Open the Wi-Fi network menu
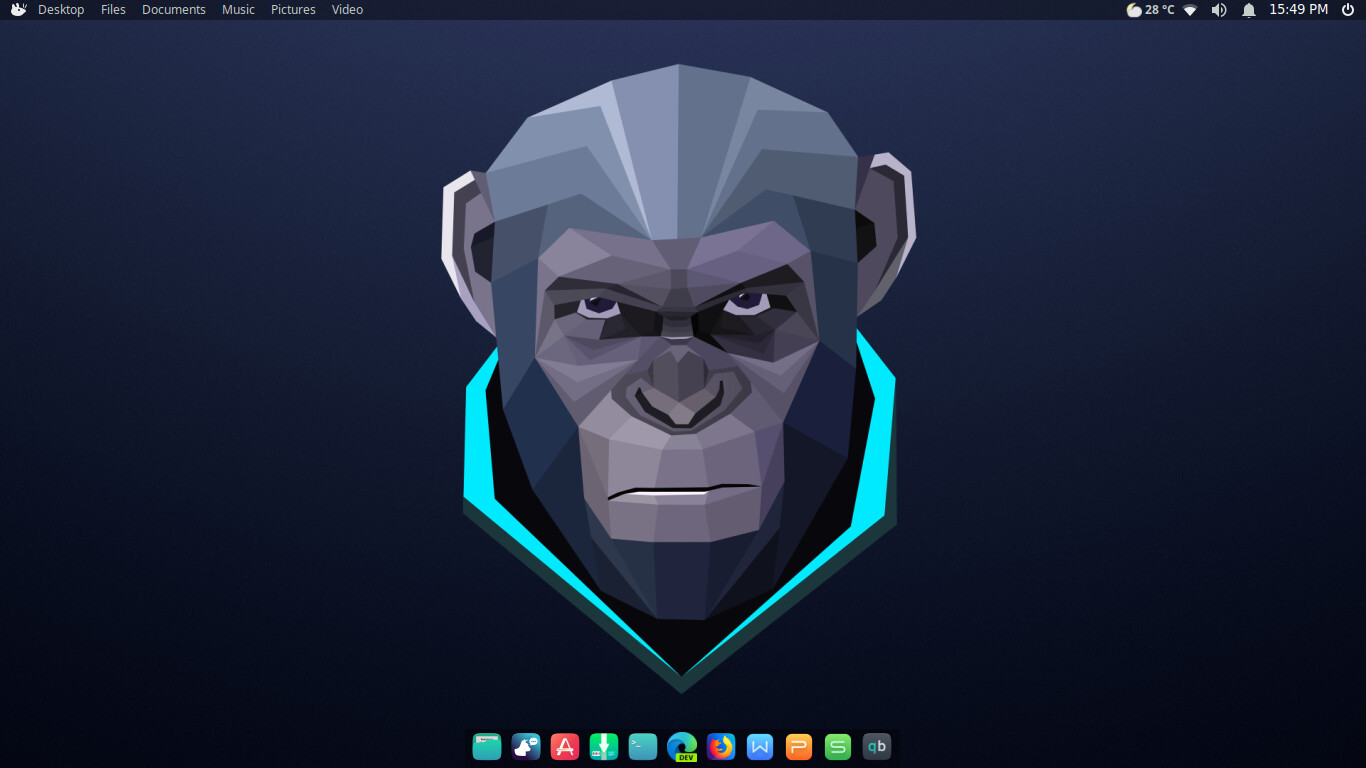The width and height of the screenshot is (1366, 768). point(1190,10)
